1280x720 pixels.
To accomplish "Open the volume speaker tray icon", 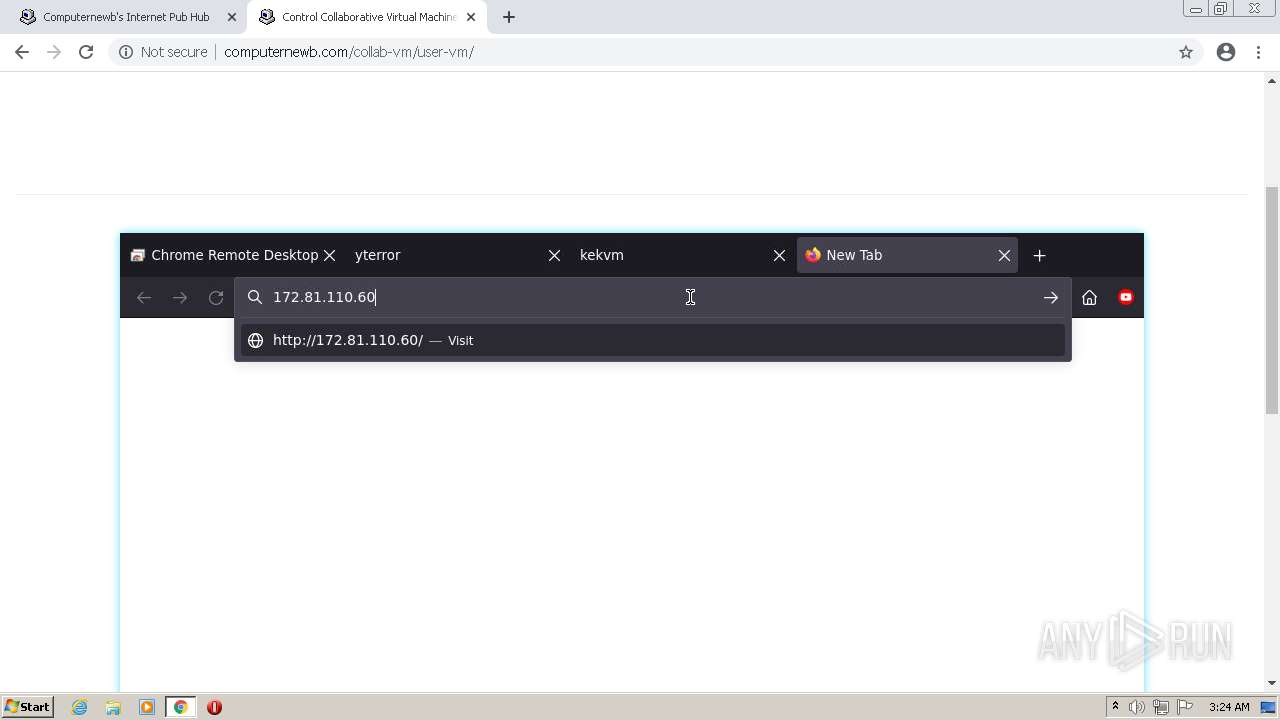I will (x=1137, y=707).
